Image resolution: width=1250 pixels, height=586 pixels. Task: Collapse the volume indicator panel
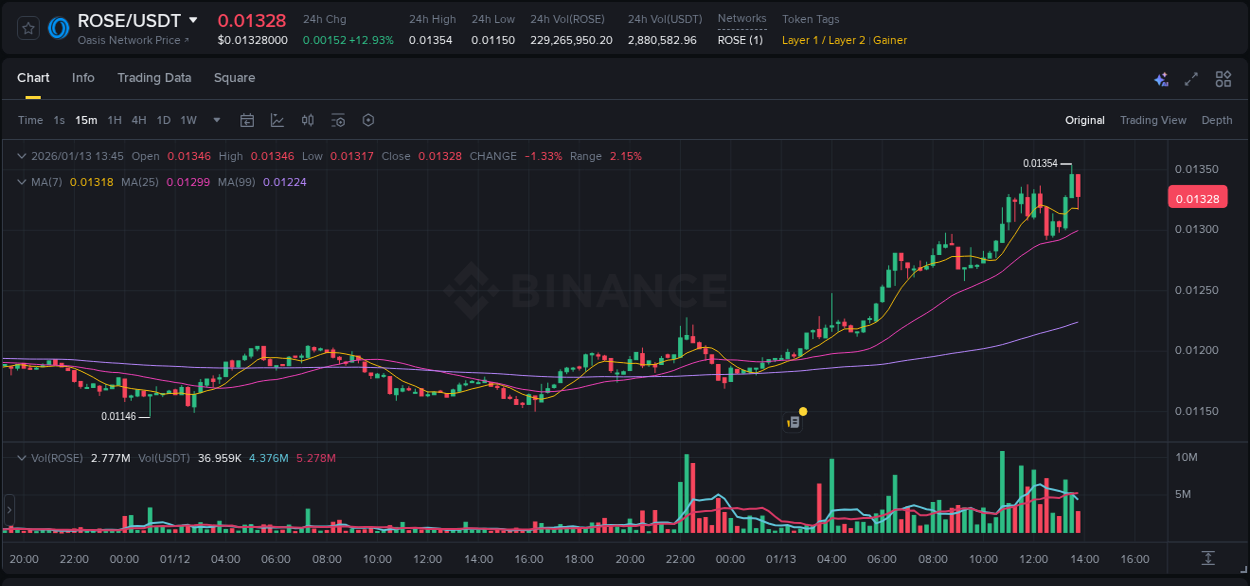[22, 456]
